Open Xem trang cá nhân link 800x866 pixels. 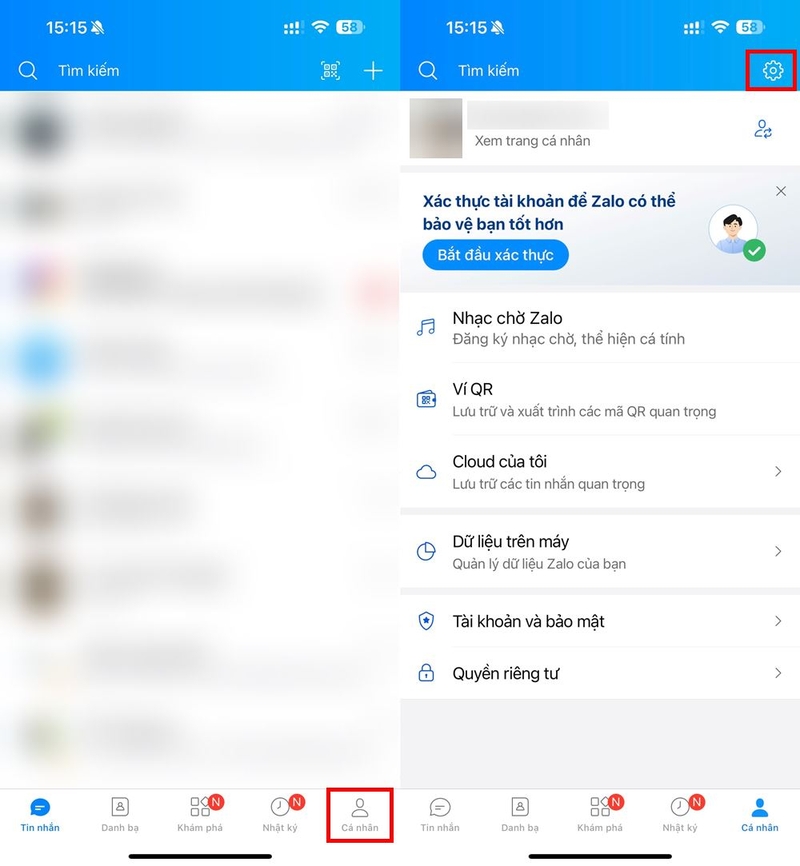[x=533, y=141]
